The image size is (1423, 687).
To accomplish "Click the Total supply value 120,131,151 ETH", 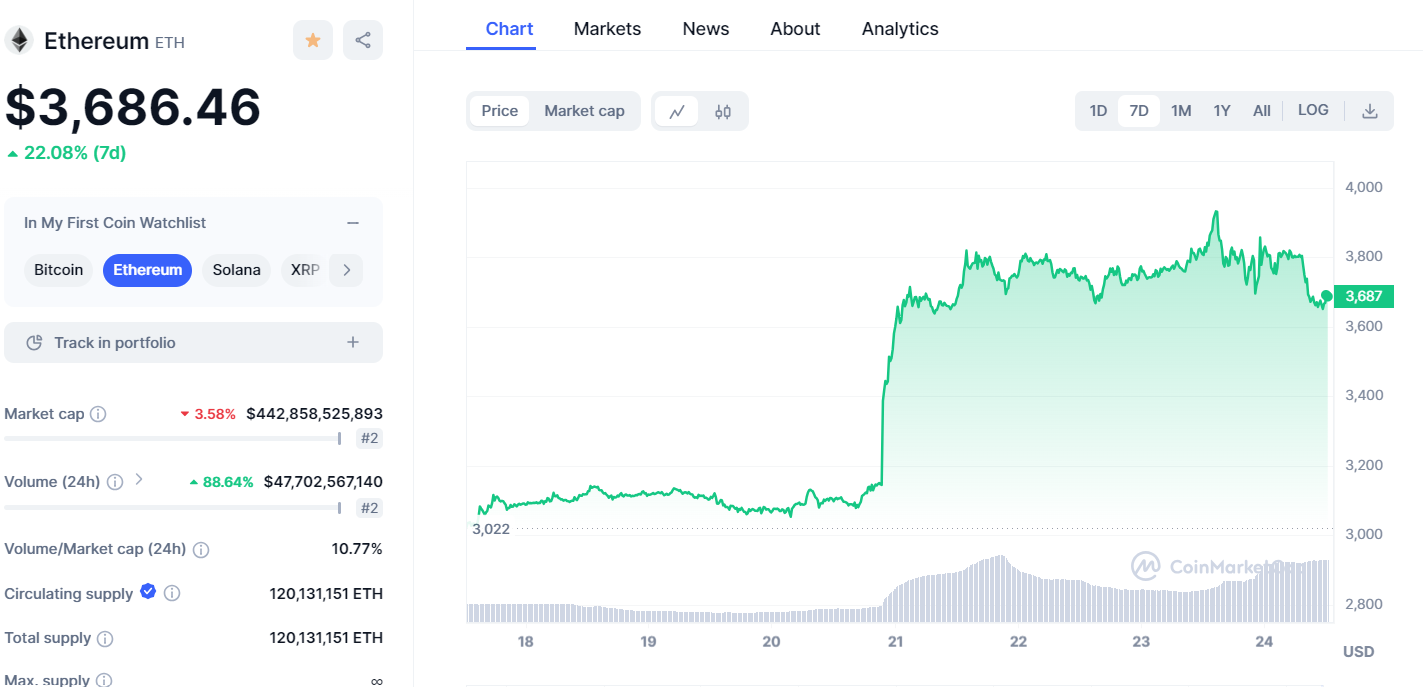I will (x=326, y=638).
